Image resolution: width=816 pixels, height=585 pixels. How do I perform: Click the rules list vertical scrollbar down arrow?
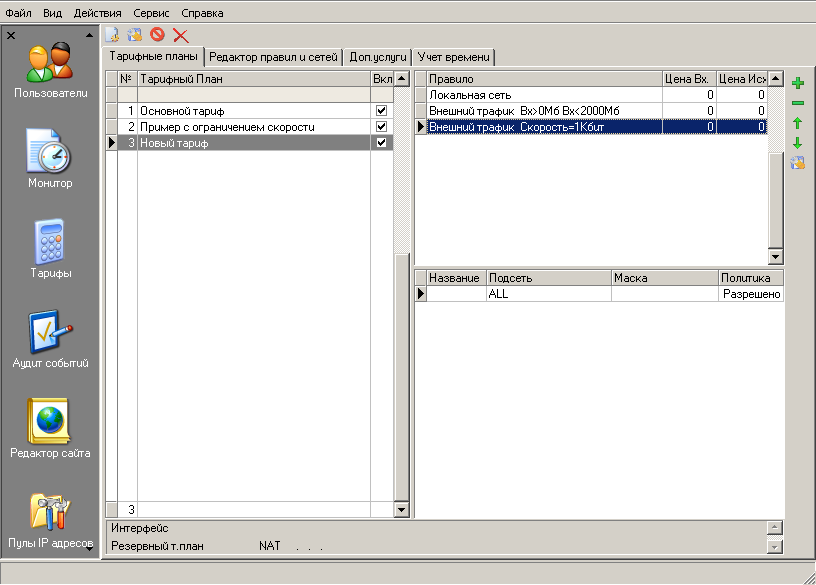(x=775, y=258)
